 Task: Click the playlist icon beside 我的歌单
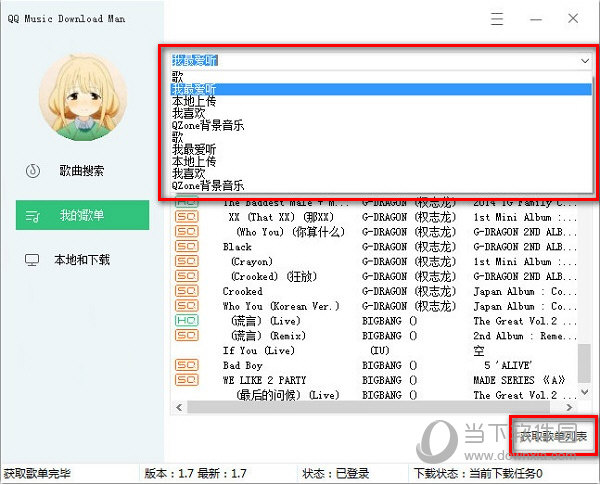click(32, 216)
